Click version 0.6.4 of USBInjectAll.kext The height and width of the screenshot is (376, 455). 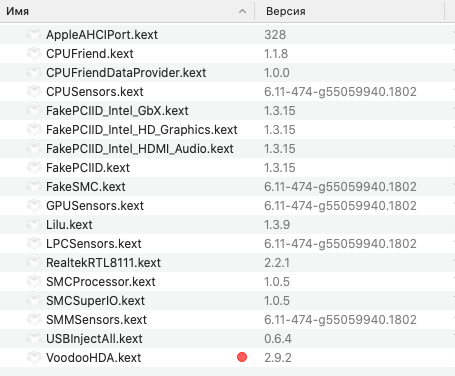[x=278, y=339]
